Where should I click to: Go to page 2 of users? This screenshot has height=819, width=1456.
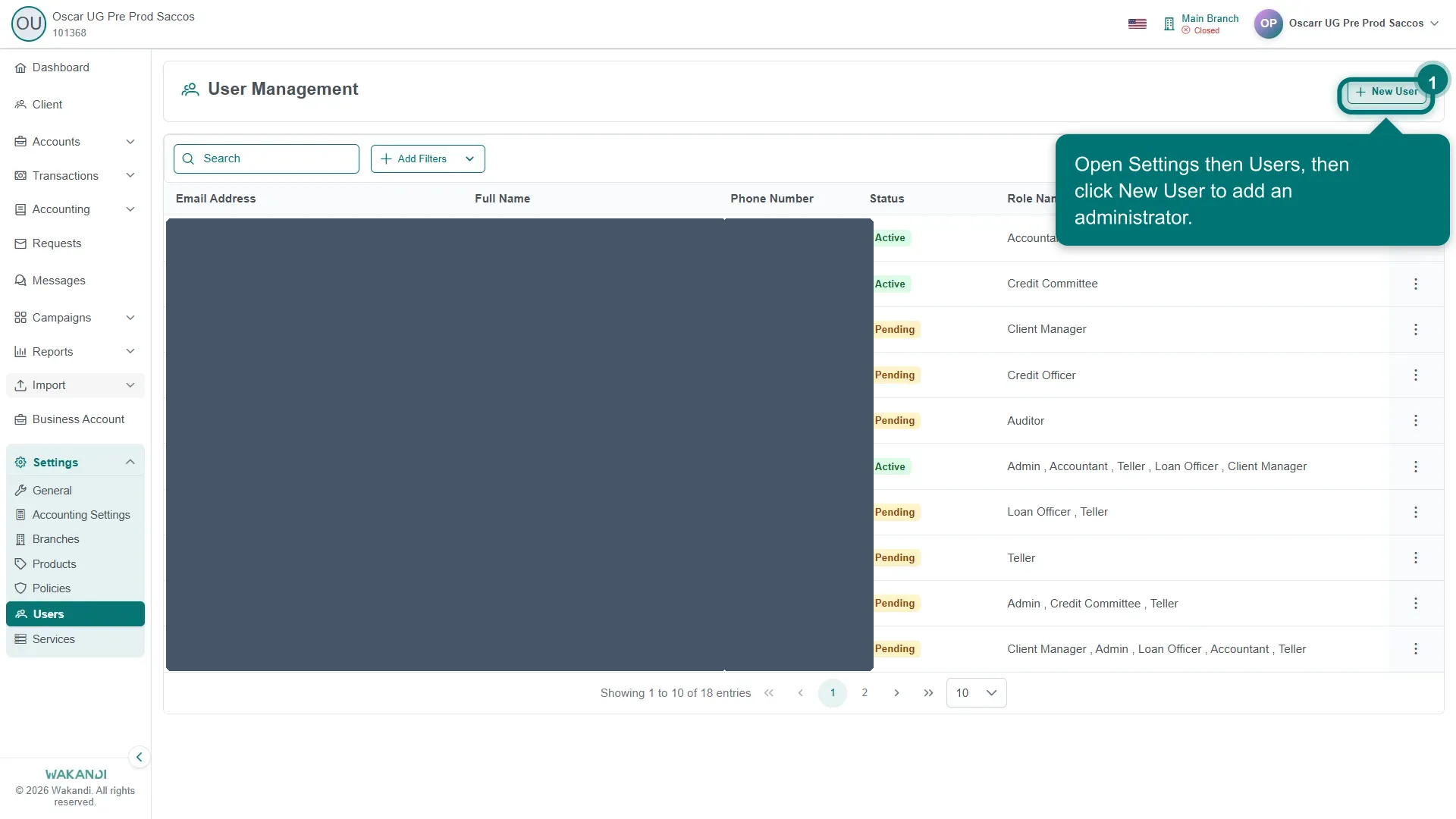[864, 693]
